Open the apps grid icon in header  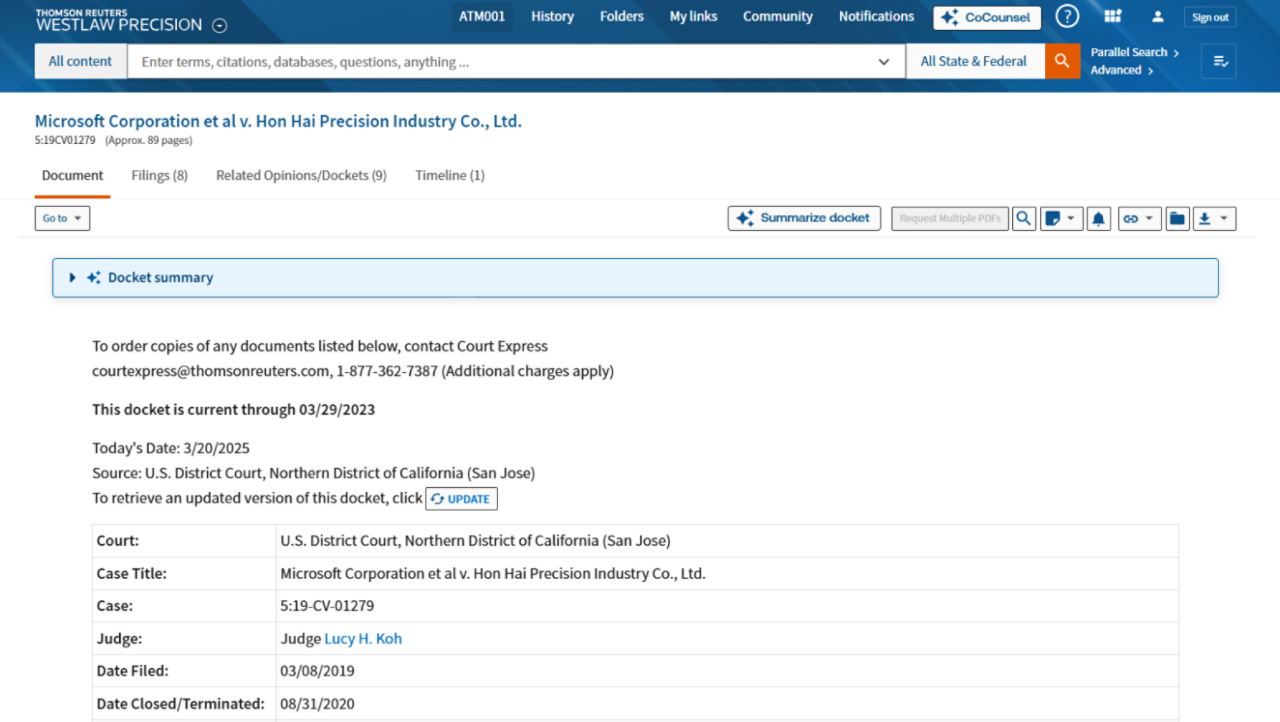pos(1112,17)
